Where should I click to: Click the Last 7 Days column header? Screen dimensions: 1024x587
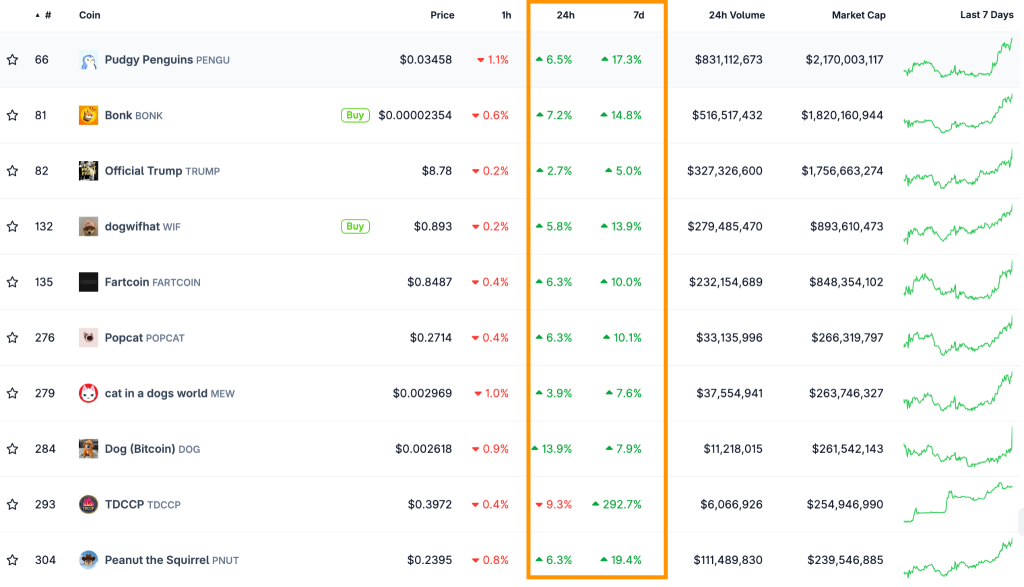[x=987, y=14]
